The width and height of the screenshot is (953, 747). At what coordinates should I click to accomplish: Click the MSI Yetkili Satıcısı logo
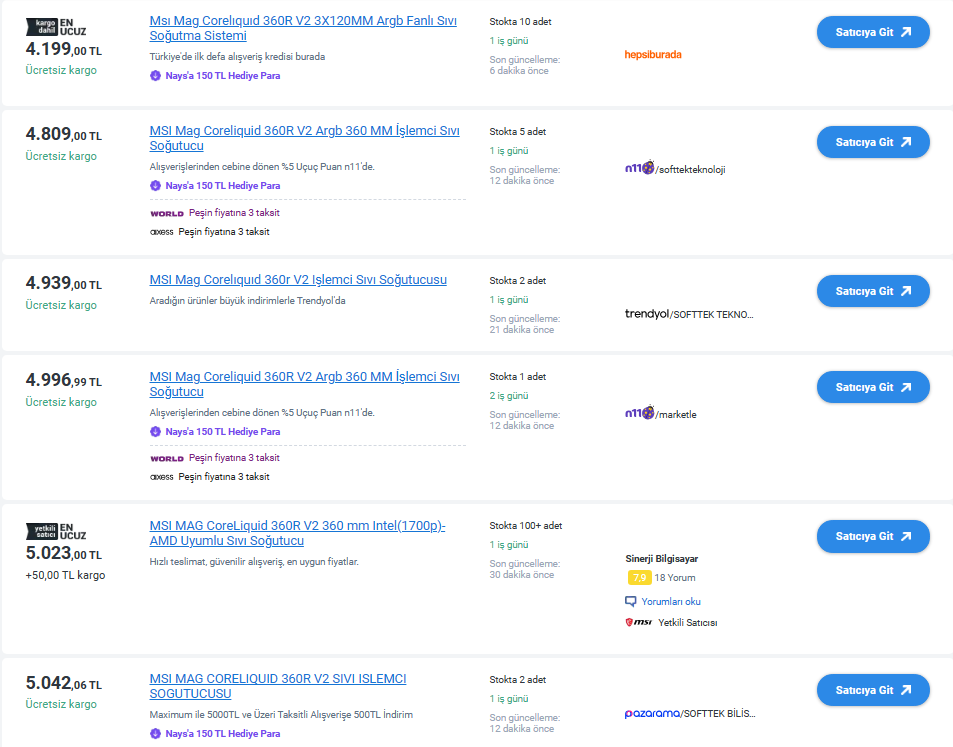coord(638,622)
